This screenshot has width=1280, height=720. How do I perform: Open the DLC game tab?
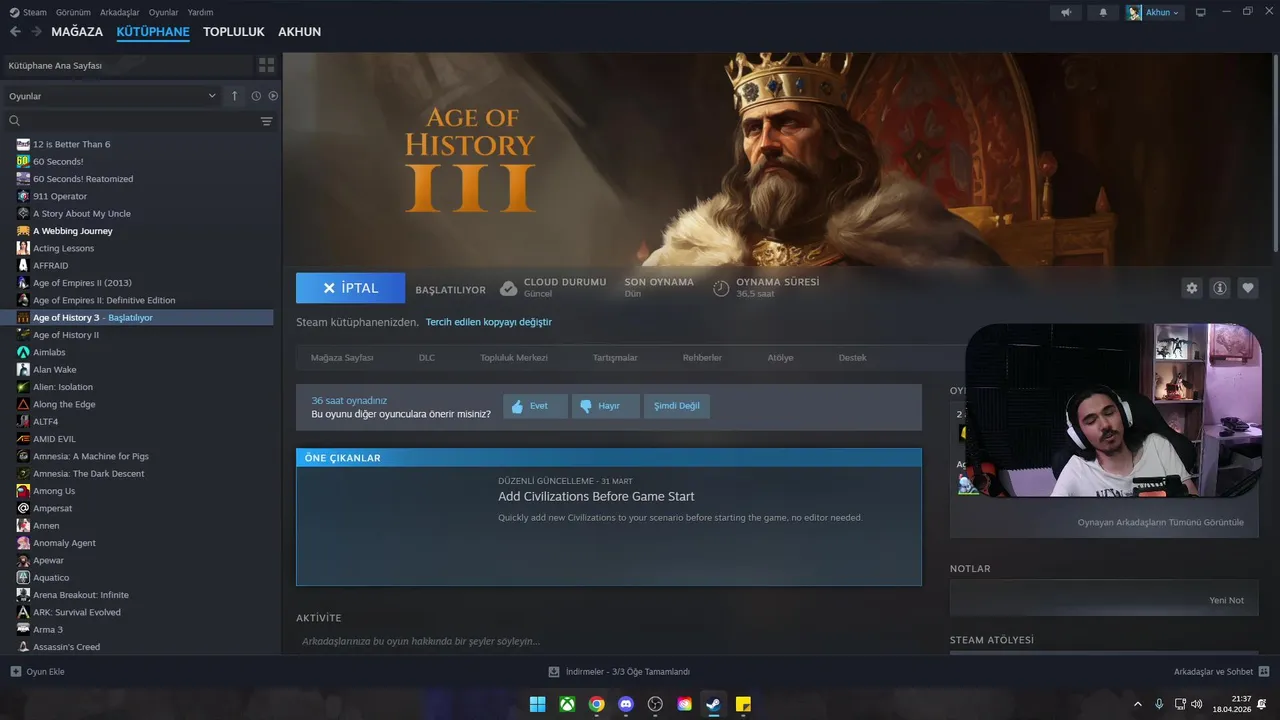(427, 357)
